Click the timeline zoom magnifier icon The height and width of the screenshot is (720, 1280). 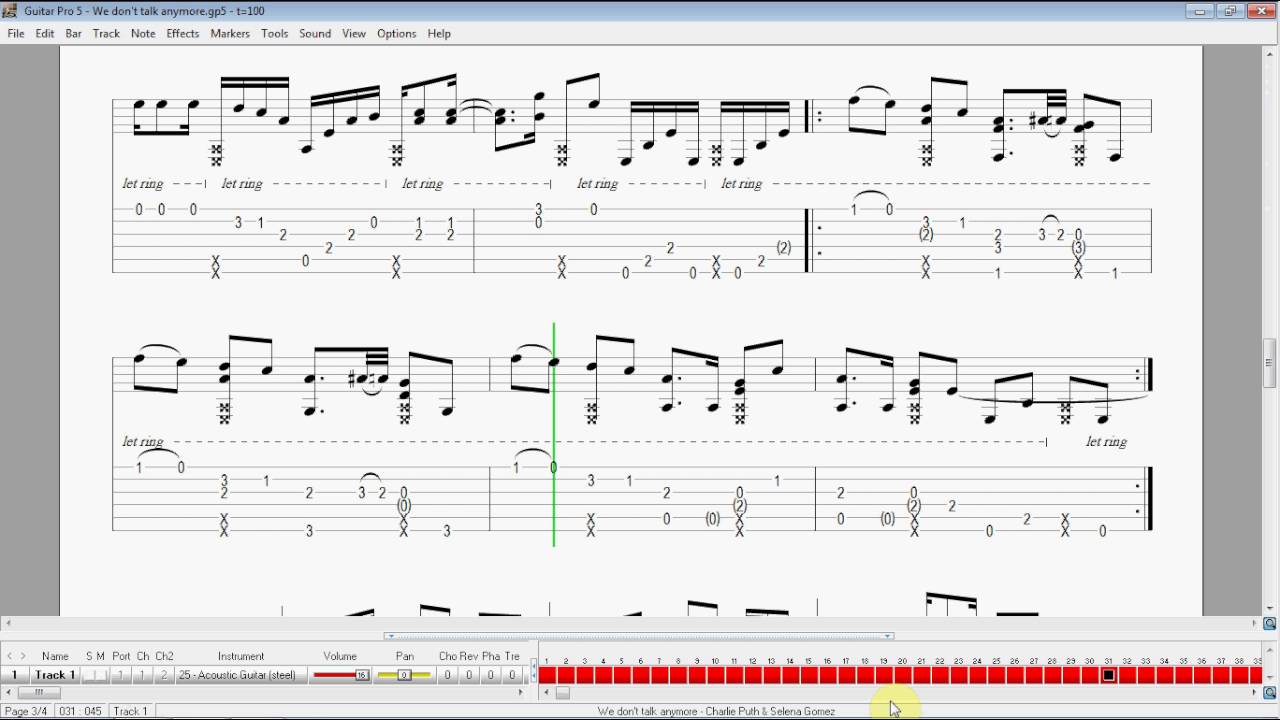[1270, 693]
